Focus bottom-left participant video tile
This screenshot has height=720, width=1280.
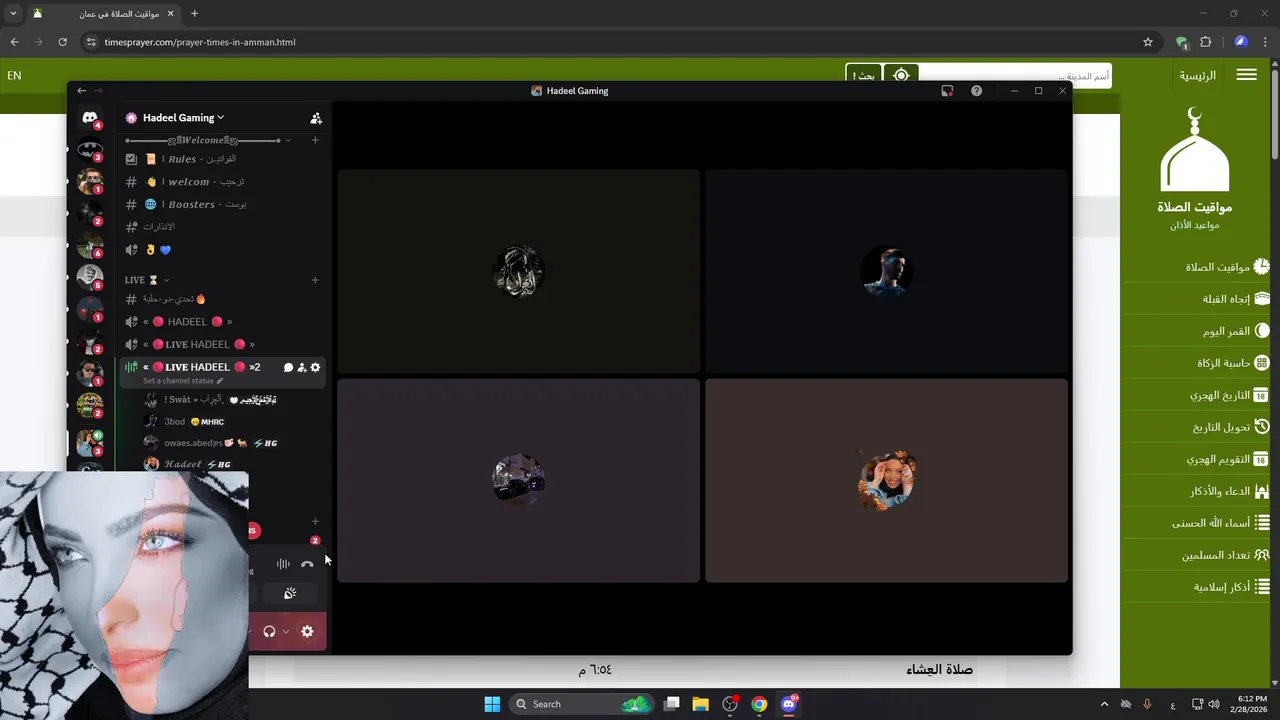pos(518,480)
